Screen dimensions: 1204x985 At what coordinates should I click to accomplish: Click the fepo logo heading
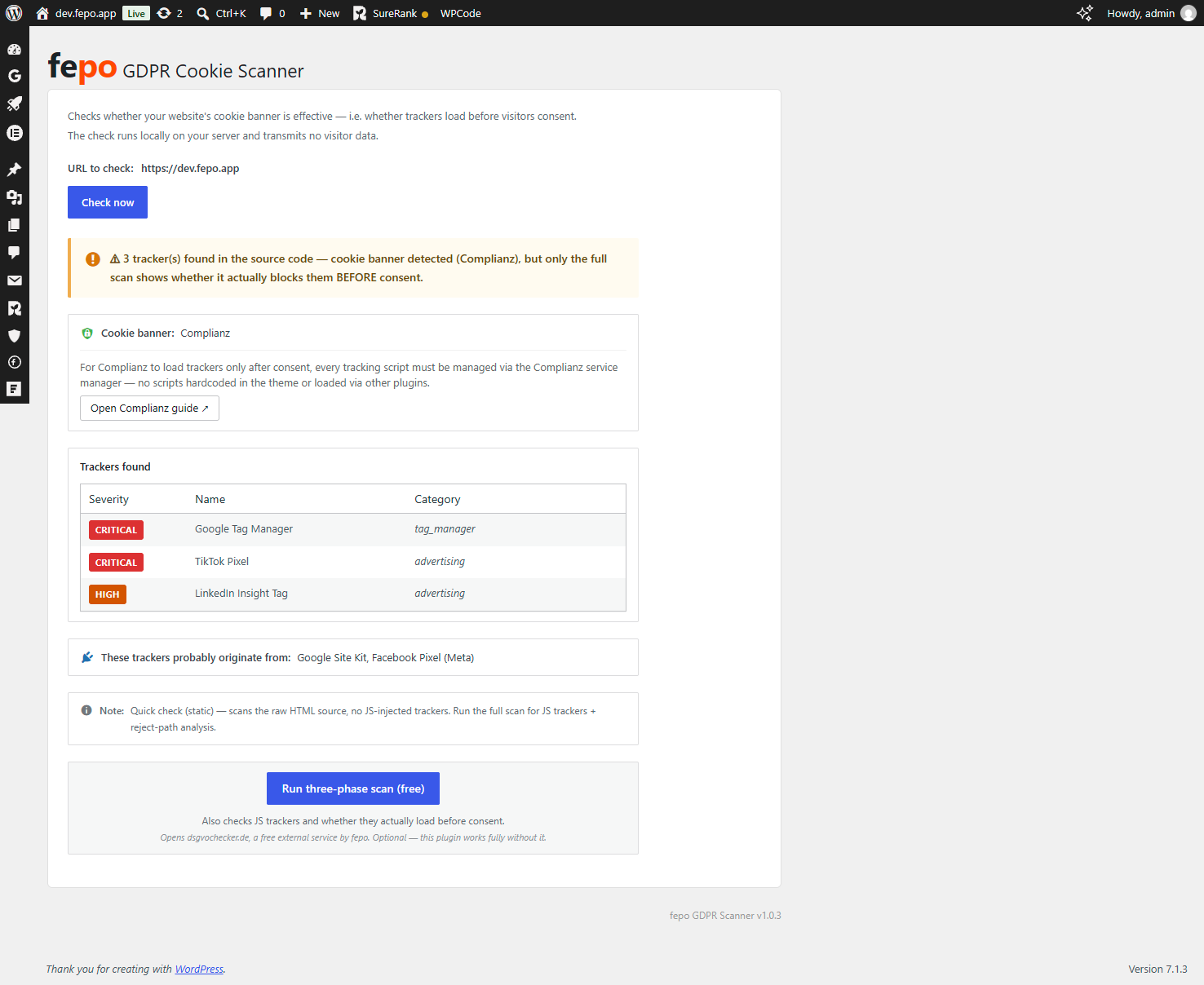(x=82, y=66)
